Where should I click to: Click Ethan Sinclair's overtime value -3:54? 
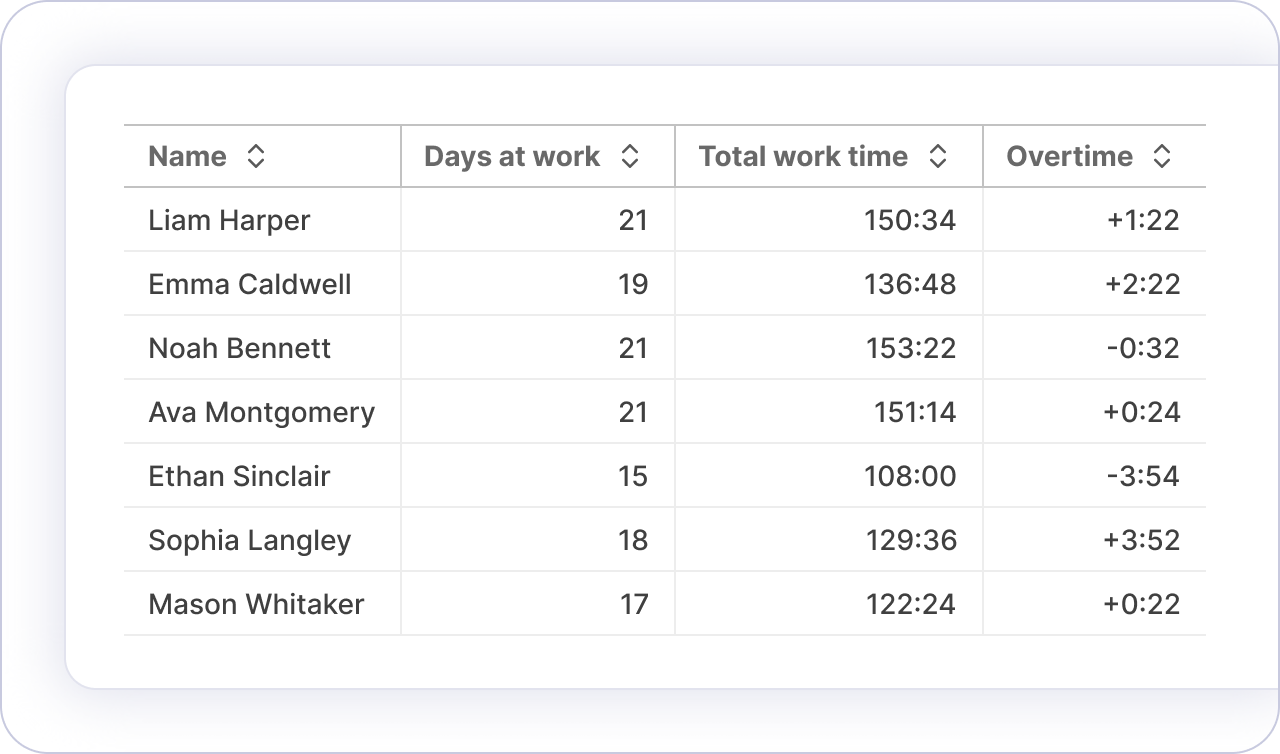[x=1143, y=476]
